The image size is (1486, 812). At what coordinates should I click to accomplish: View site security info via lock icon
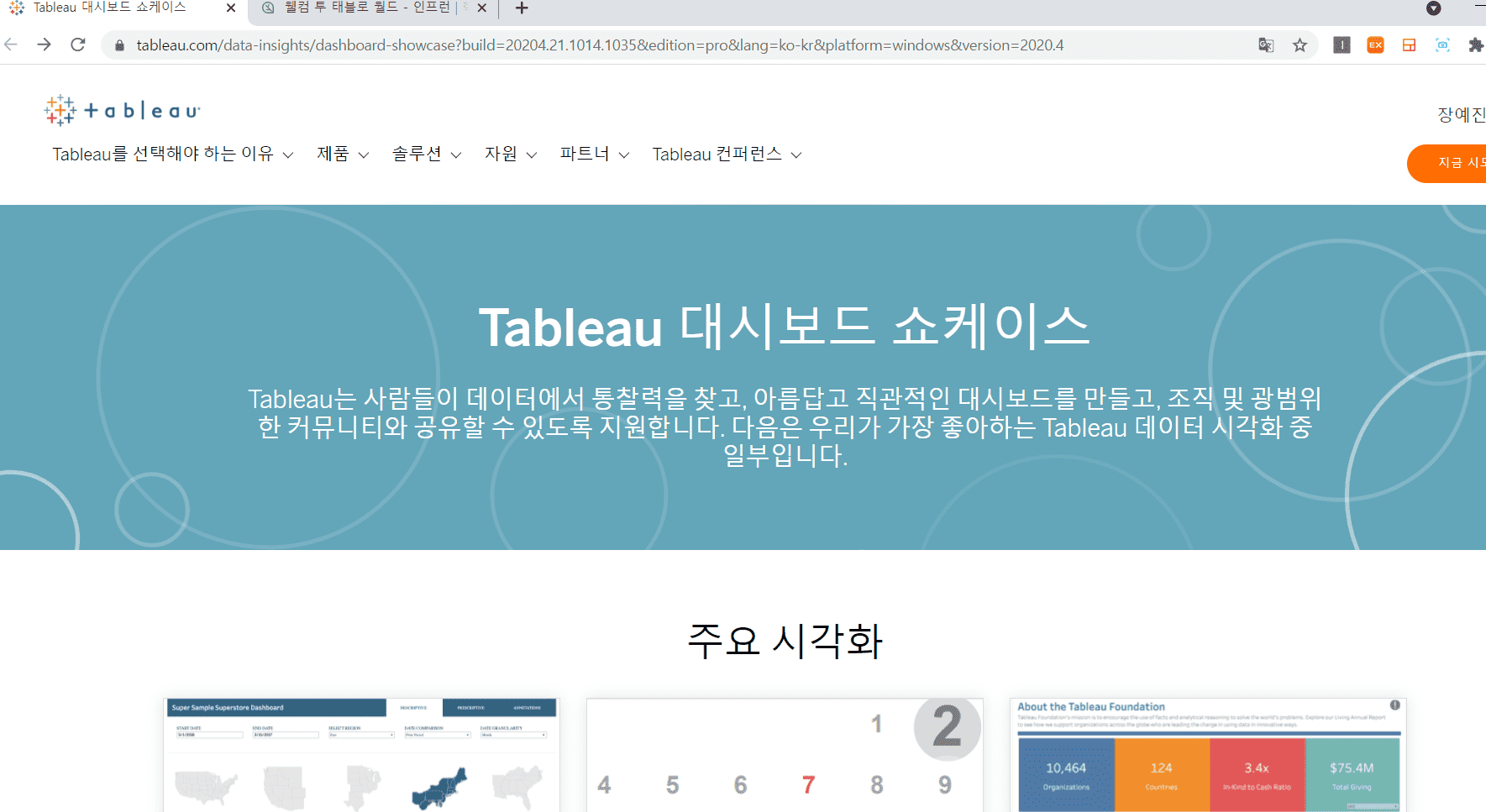tap(119, 45)
